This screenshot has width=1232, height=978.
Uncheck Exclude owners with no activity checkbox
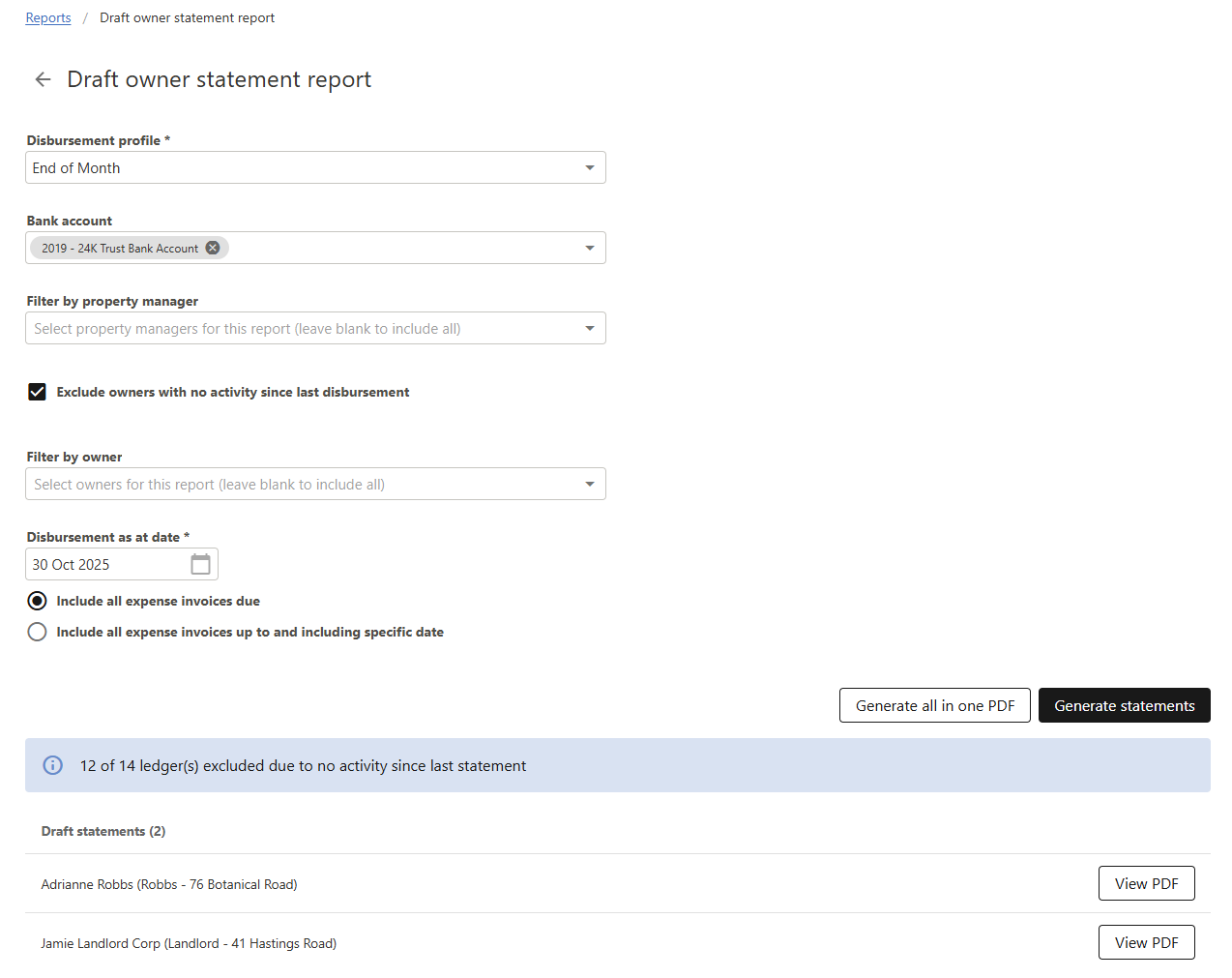37,392
